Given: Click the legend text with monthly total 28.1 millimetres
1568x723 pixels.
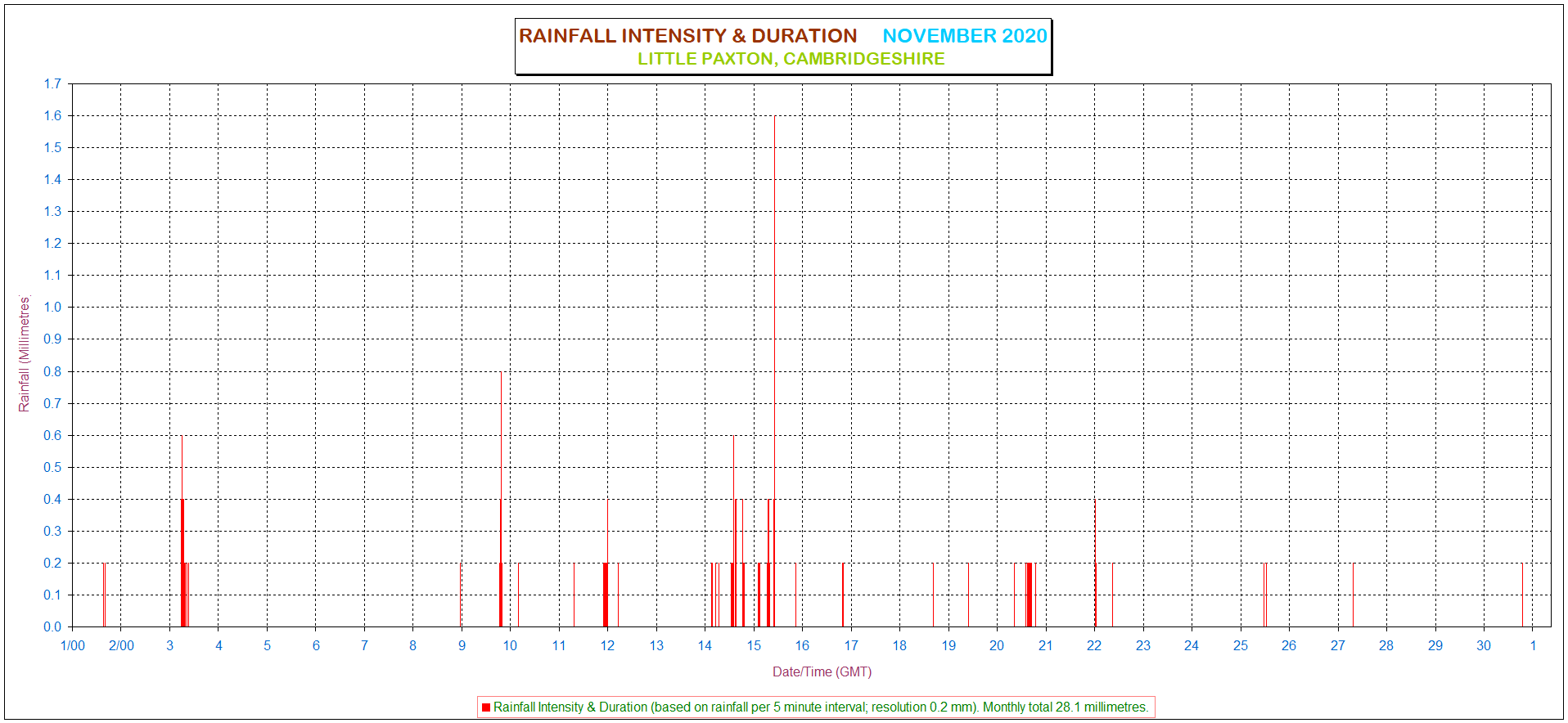Looking at the screenshot, I should (821, 707).
